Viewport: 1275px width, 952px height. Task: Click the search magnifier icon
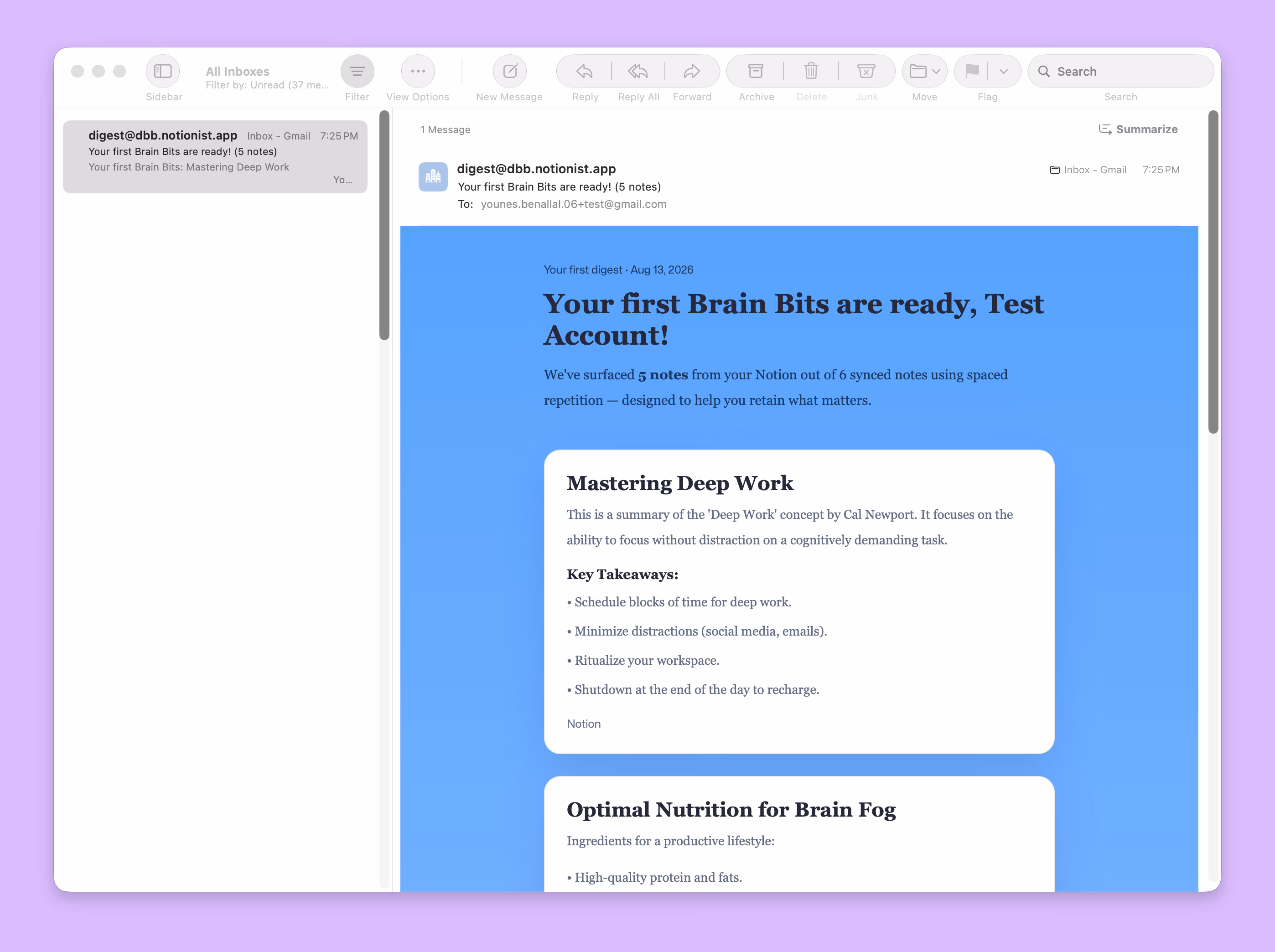1044,72
